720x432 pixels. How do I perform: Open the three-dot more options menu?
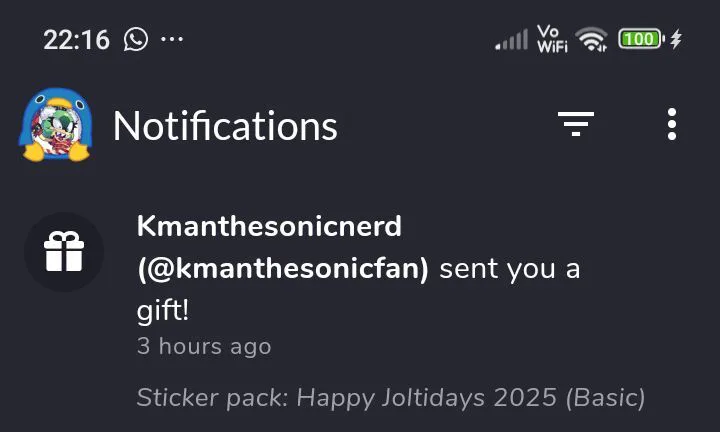tap(671, 124)
